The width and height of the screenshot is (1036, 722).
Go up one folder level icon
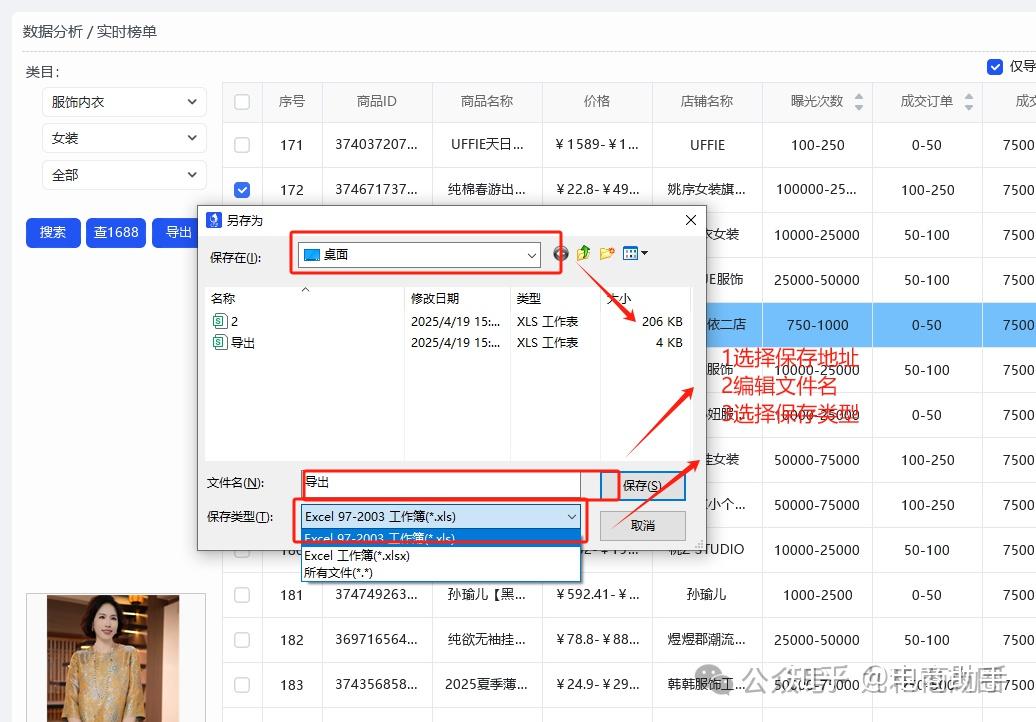(x=583, y=254)
